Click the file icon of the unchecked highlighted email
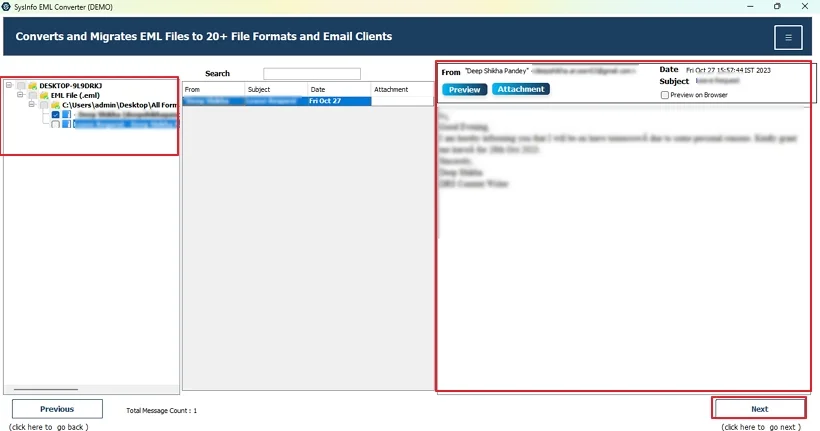Screen dimensions: 820x431 coord(66,124)
